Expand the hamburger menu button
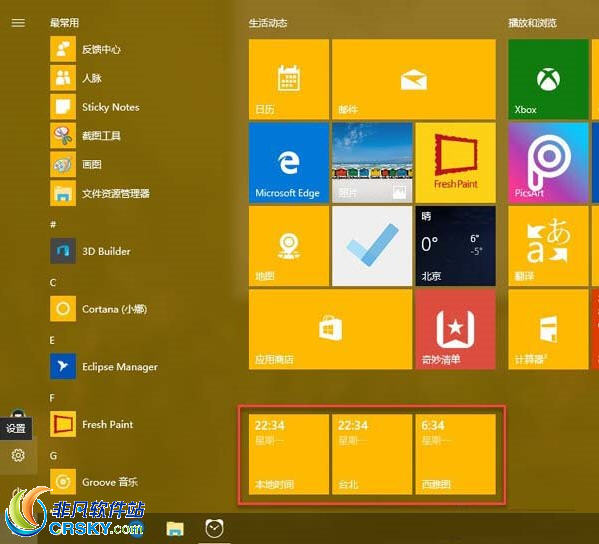The width and height of the screenshot is (599, 544). [x=18, y=23]
